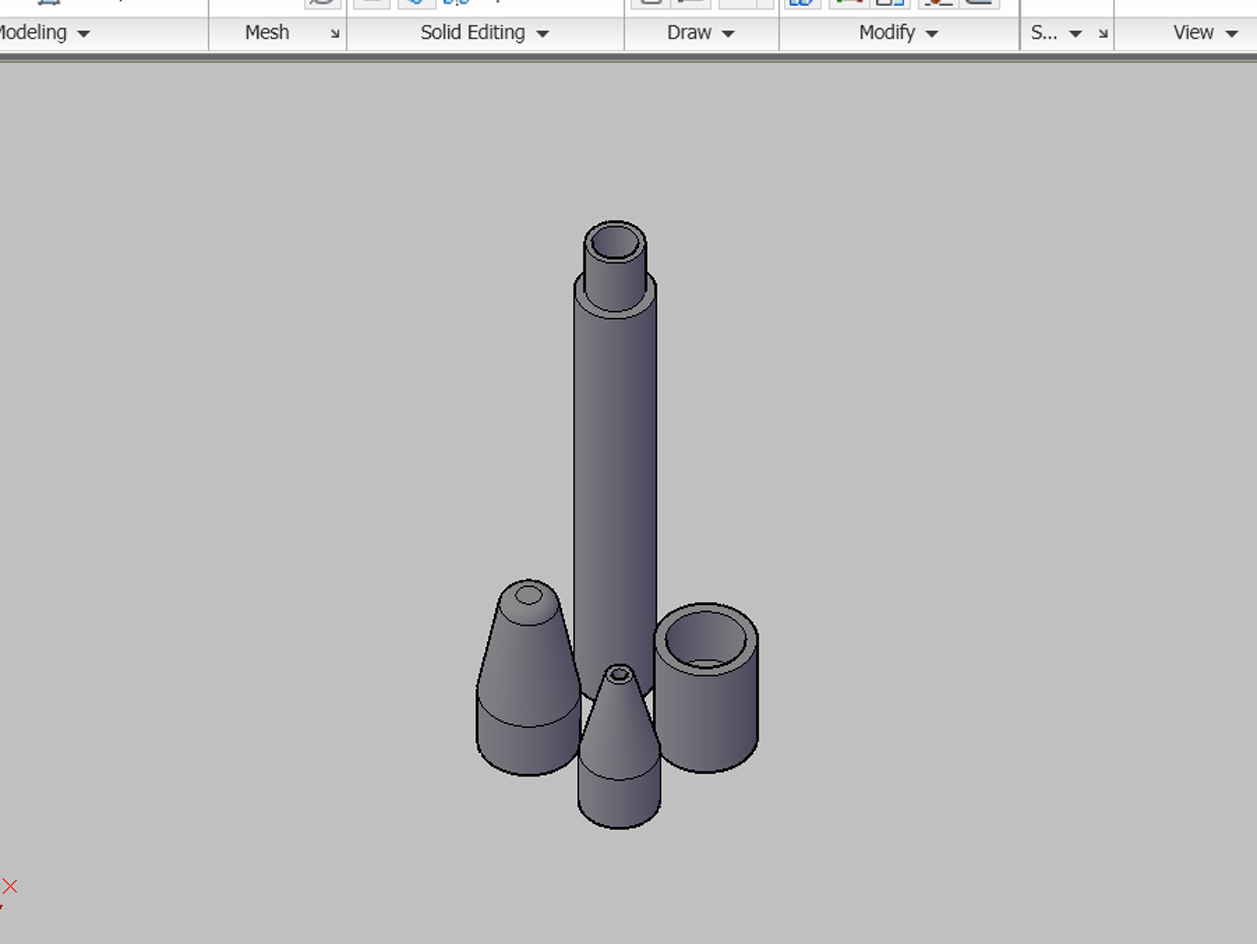Open the Mesh panel dialog launcher arrow
1257x944 pixels.
coord(335,34)
